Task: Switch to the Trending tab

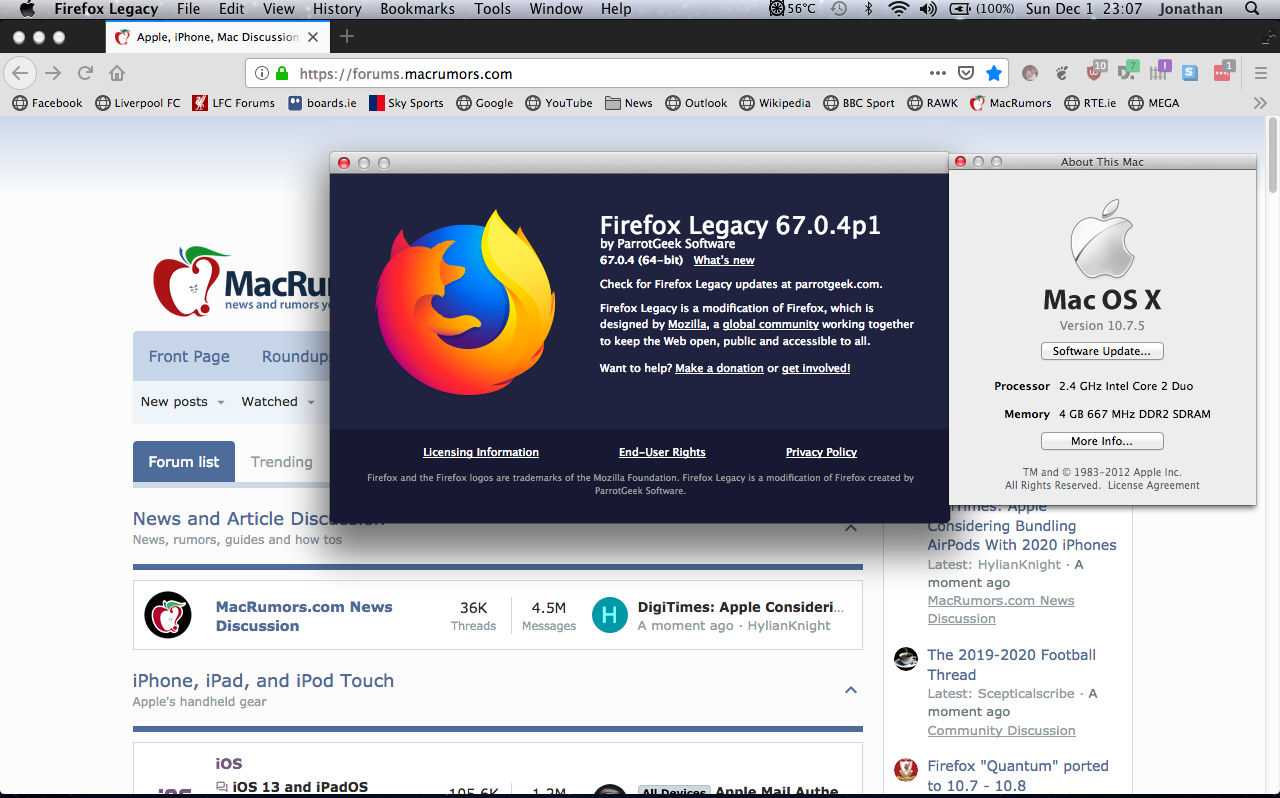Action: click(282, 462)
